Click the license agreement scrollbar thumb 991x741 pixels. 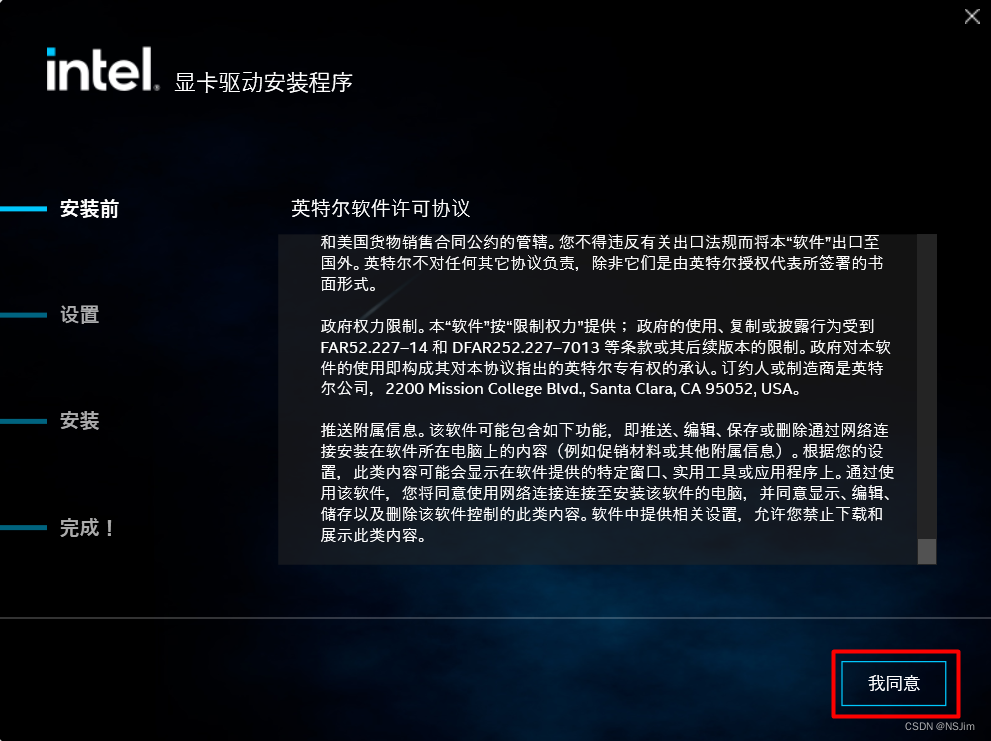927,551
